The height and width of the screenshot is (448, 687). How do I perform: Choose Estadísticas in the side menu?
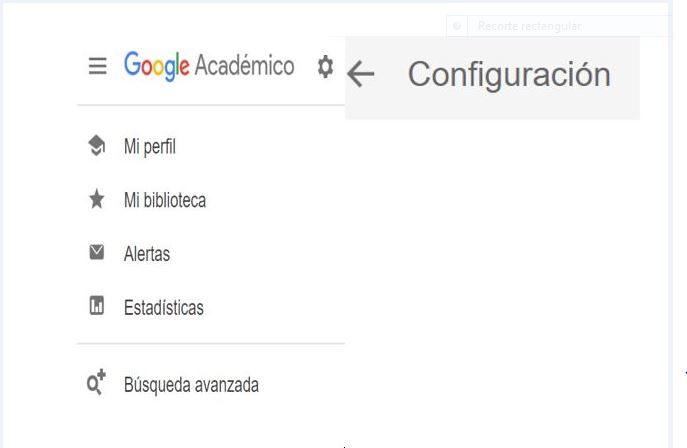pos(164,307)
